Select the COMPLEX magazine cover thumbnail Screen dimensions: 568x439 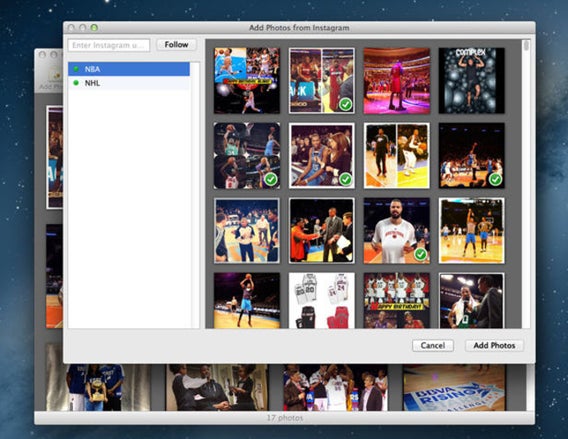click(472, 80)
